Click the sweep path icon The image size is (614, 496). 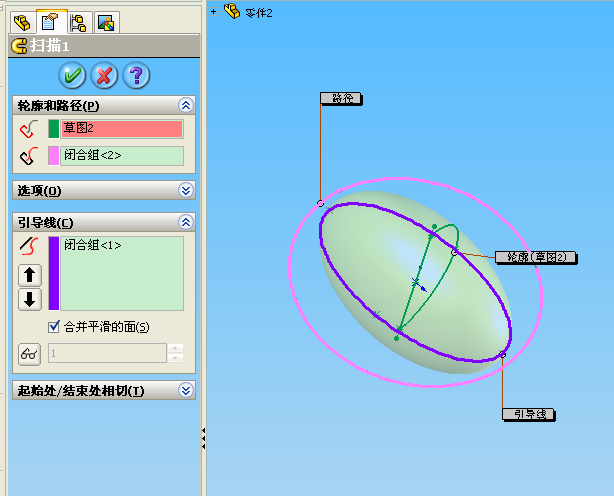pos(29,155)
